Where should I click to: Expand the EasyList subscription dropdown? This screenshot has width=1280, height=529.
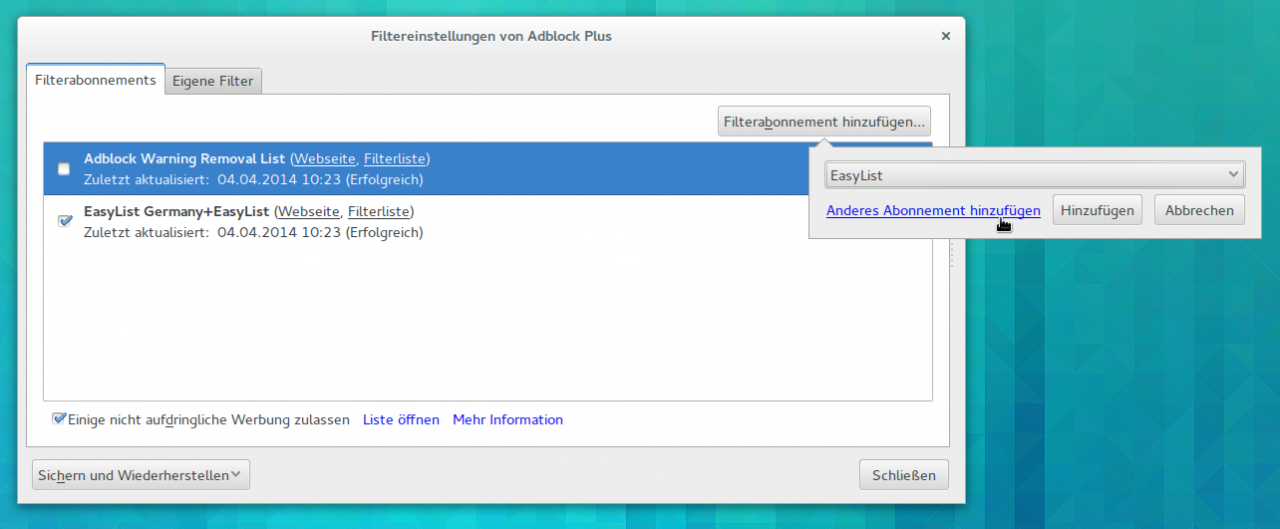pyautogui.click(x=1035, y=175)
